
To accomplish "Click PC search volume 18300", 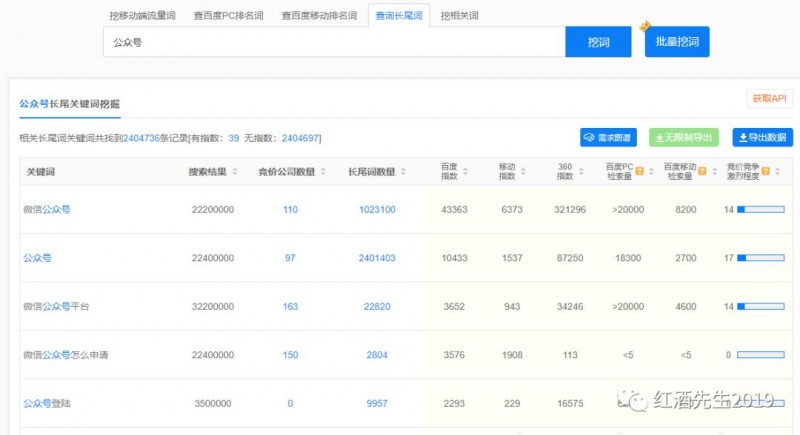I will coord(628,258).
